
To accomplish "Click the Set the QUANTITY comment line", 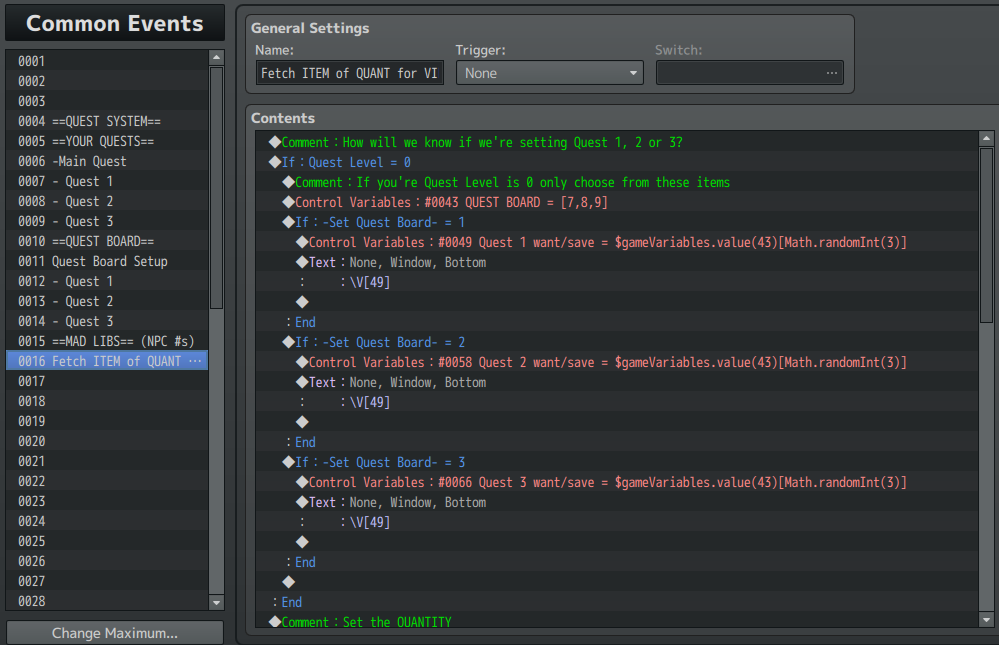I will 366,622.
